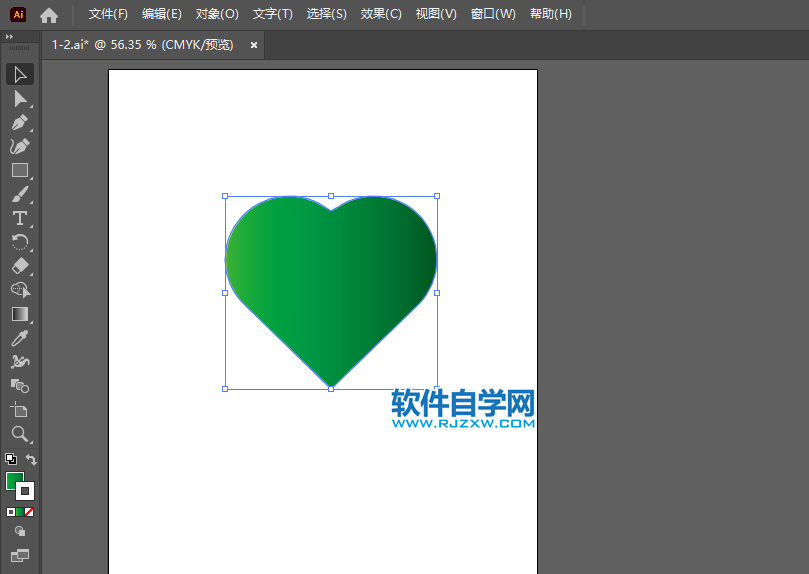Click the left-middle bounding box handle
This screenshot has width=809, height=574.
225,293
